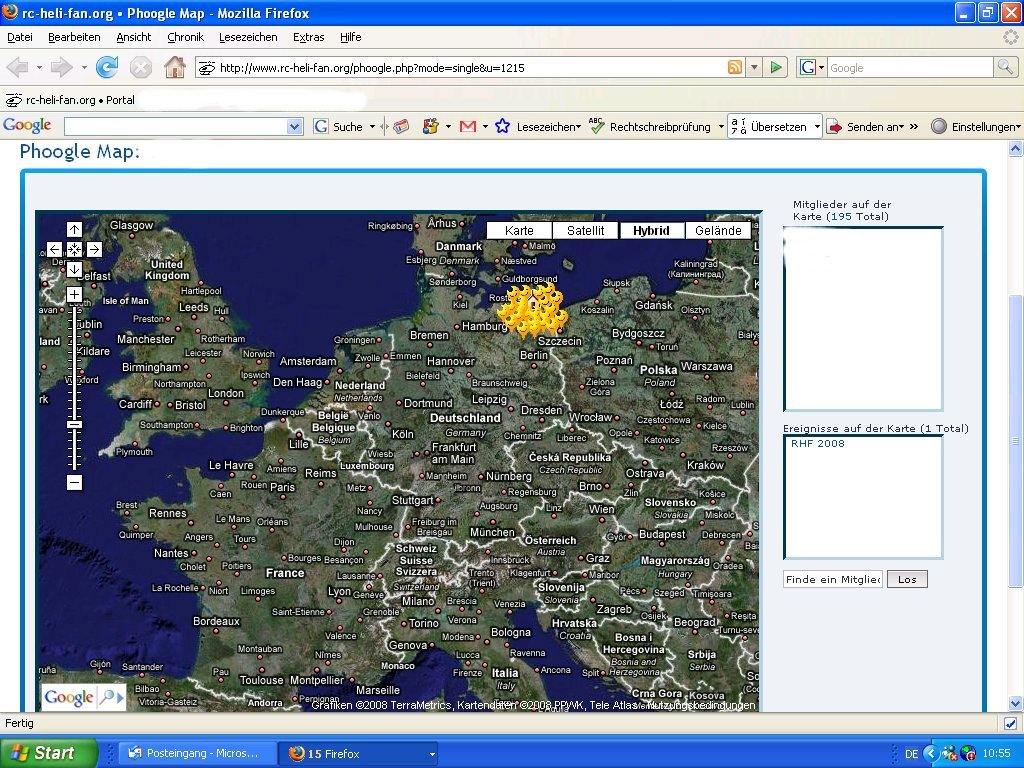
Task: Expand the Übersetzen dropdown
Action: tap(817, 127)
